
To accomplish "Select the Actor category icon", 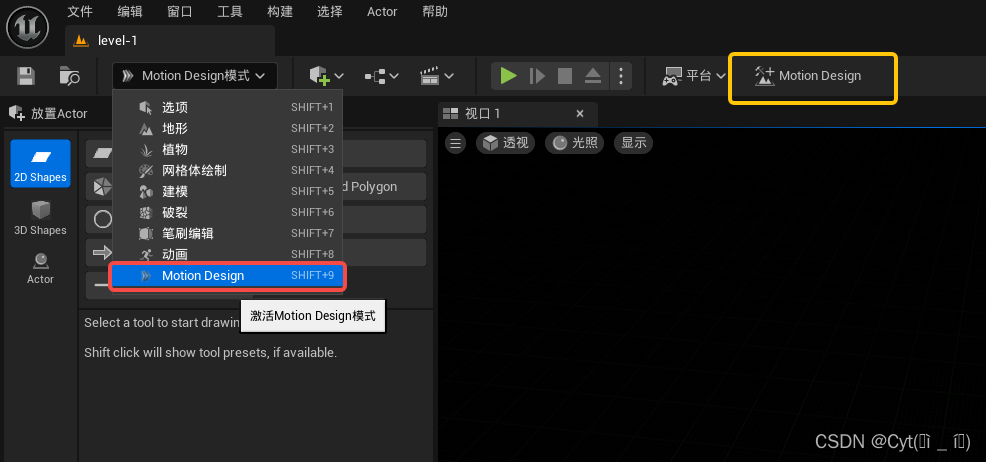I will coord(40,268).
